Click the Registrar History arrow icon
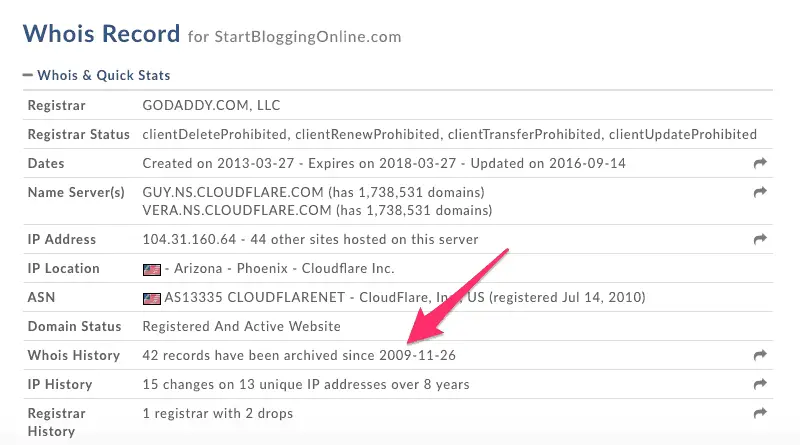This screenshot has width=800, height=445. point(760,413)
